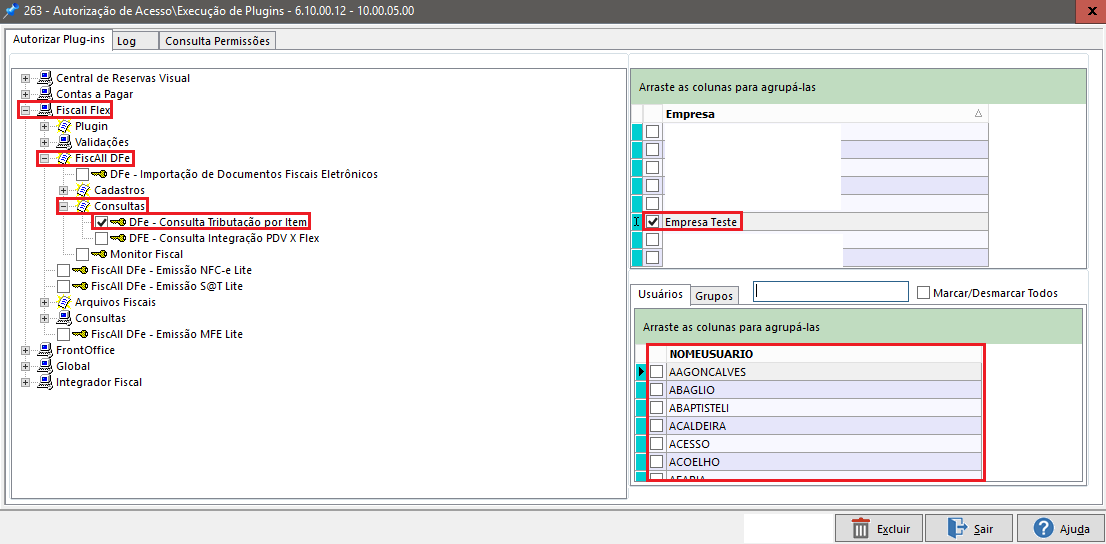Image resolution: width=1106 pixels, height=544 pixels.
Task: Click key icon of Emissão S@T Lite
Action: [x=80, y=286]
